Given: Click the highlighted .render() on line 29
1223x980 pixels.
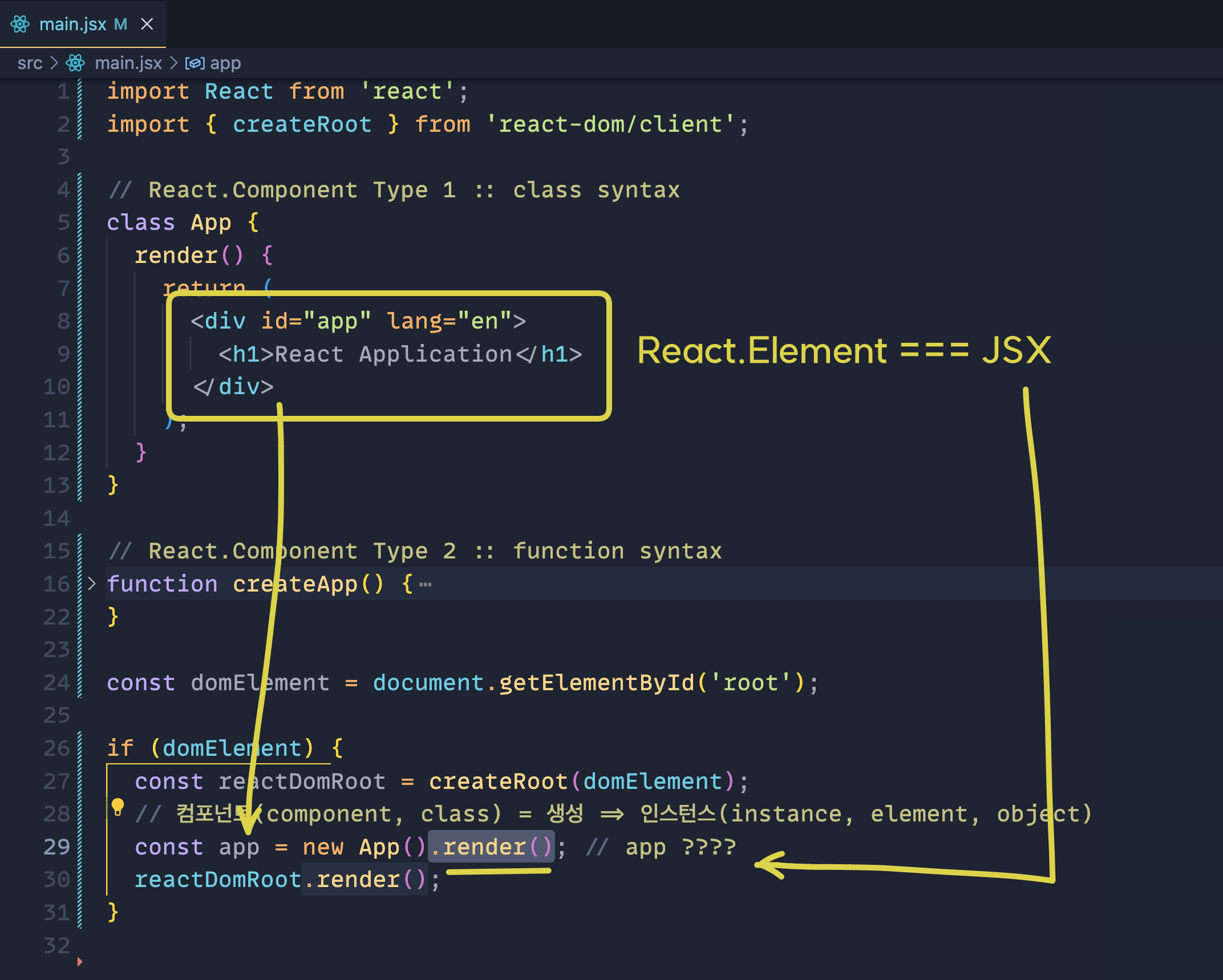Looking at the screenshot, I should point(491,847).
